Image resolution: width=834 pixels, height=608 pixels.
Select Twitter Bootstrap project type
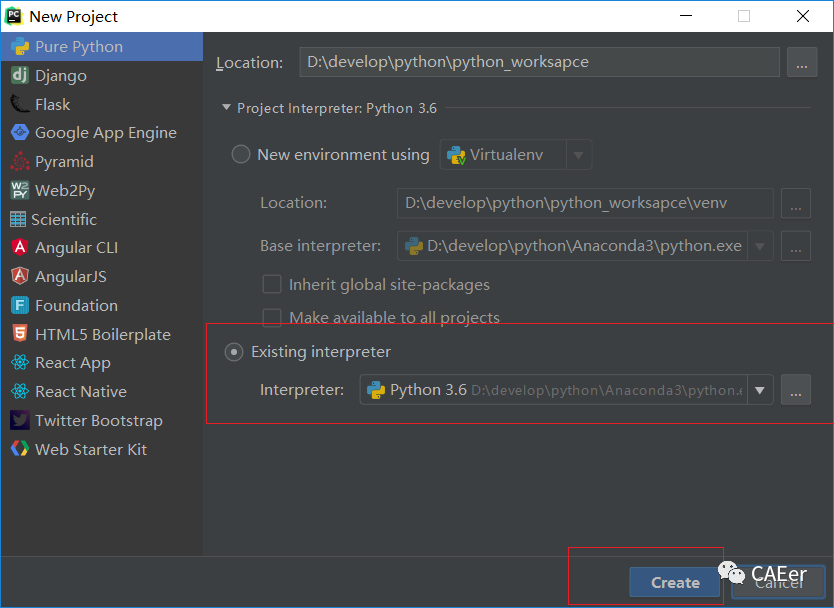click(x=102, y=420)
